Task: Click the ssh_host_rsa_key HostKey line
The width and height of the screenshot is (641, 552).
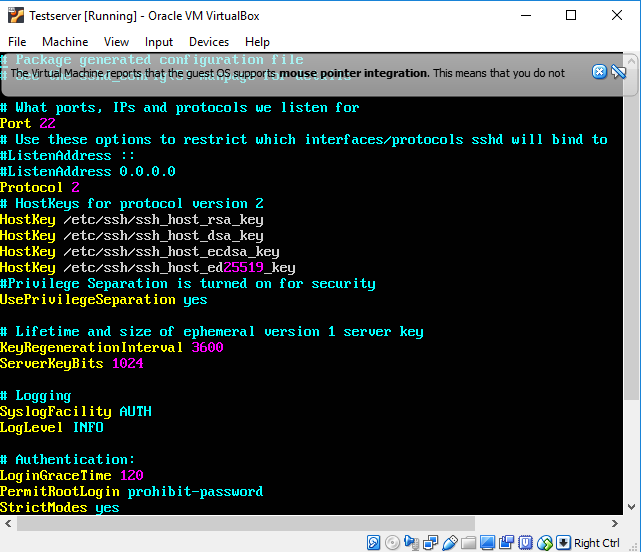Action: click(x=132, y=220)
